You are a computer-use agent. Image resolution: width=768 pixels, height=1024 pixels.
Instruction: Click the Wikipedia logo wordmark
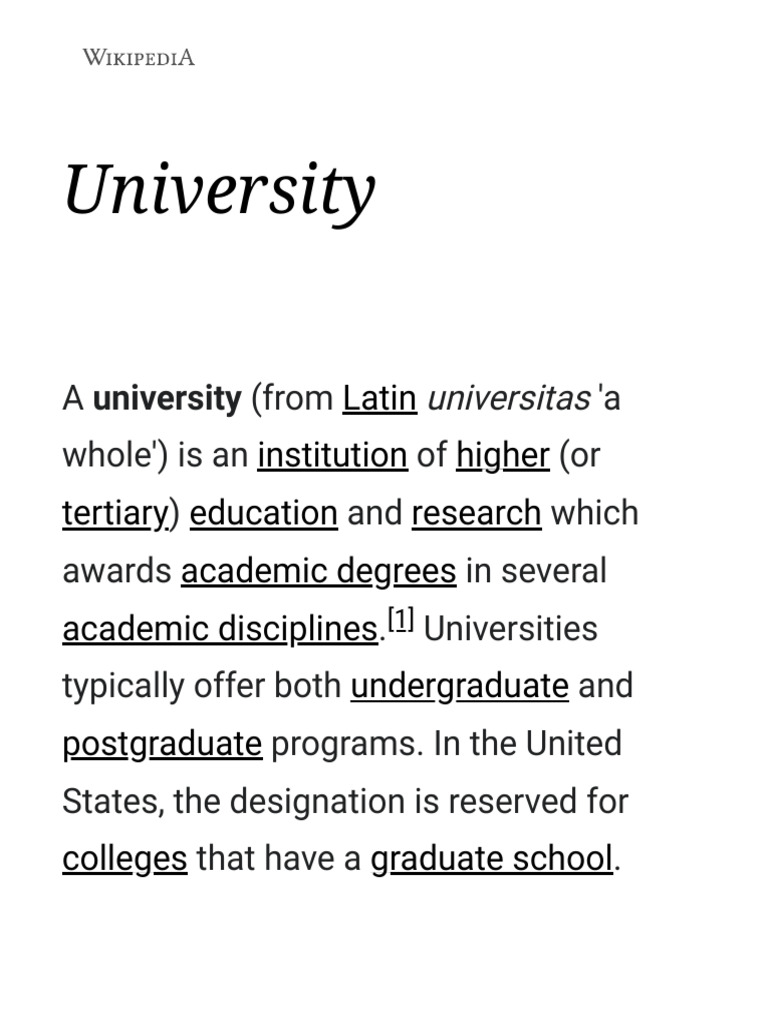(x=138, y=57)
